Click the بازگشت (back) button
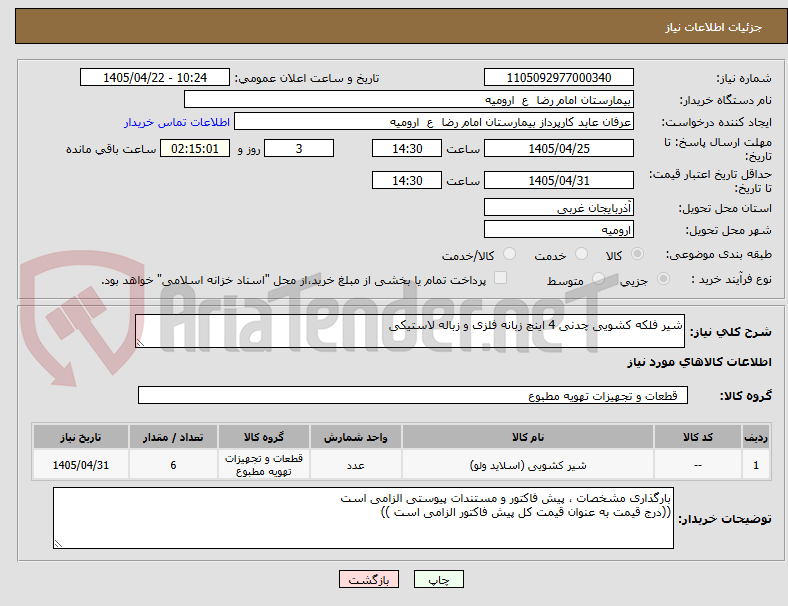Image resolution: width=788 pixels, height=606 pixels. click(369, 579)
